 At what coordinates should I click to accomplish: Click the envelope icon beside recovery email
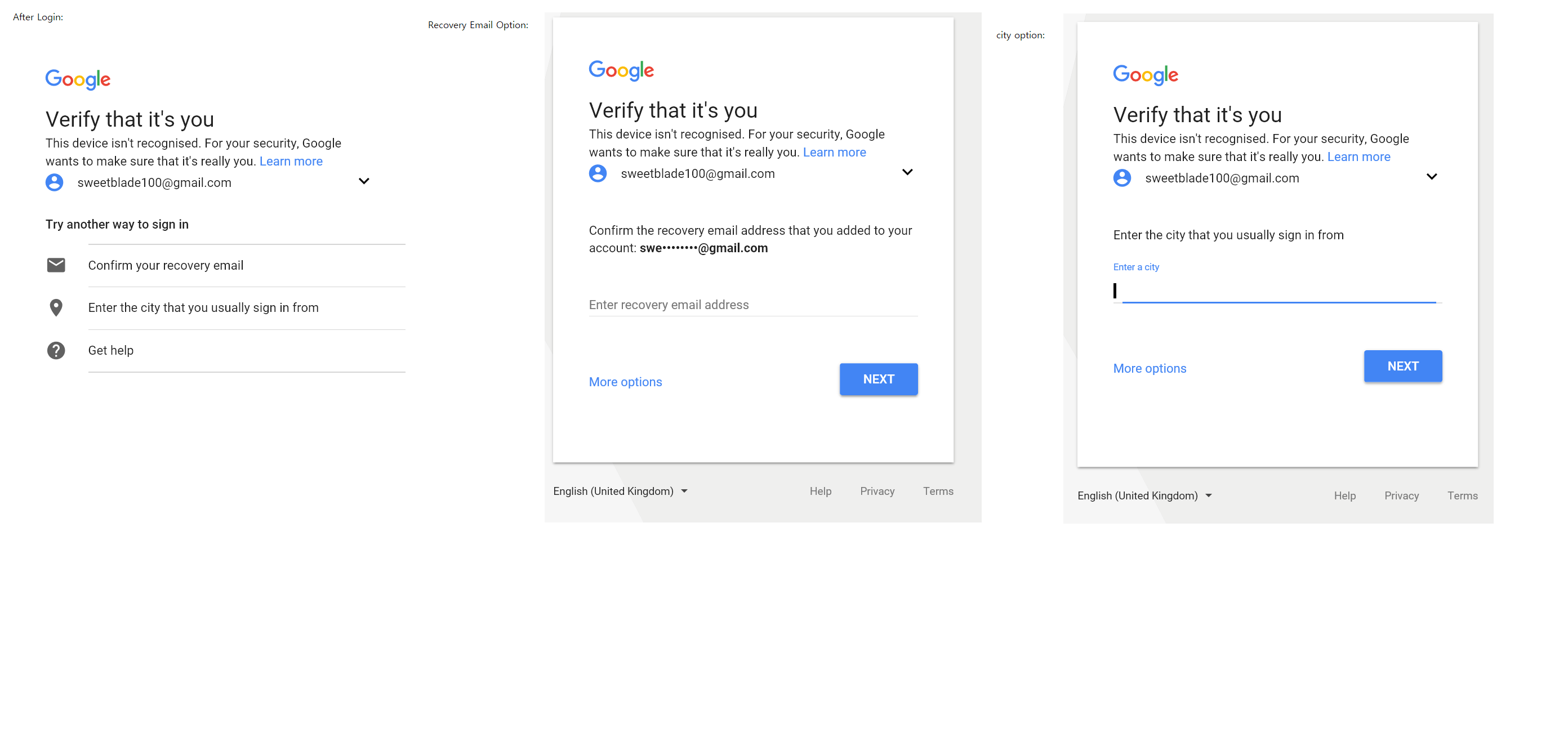56,265
